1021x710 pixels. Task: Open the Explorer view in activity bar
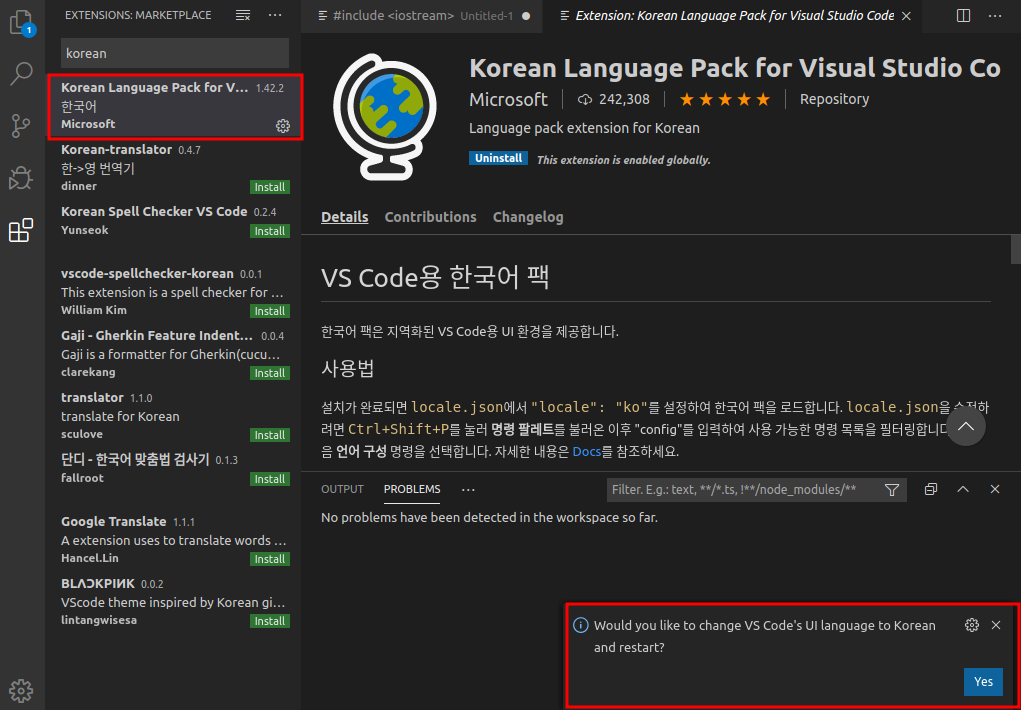coord(22,23)
